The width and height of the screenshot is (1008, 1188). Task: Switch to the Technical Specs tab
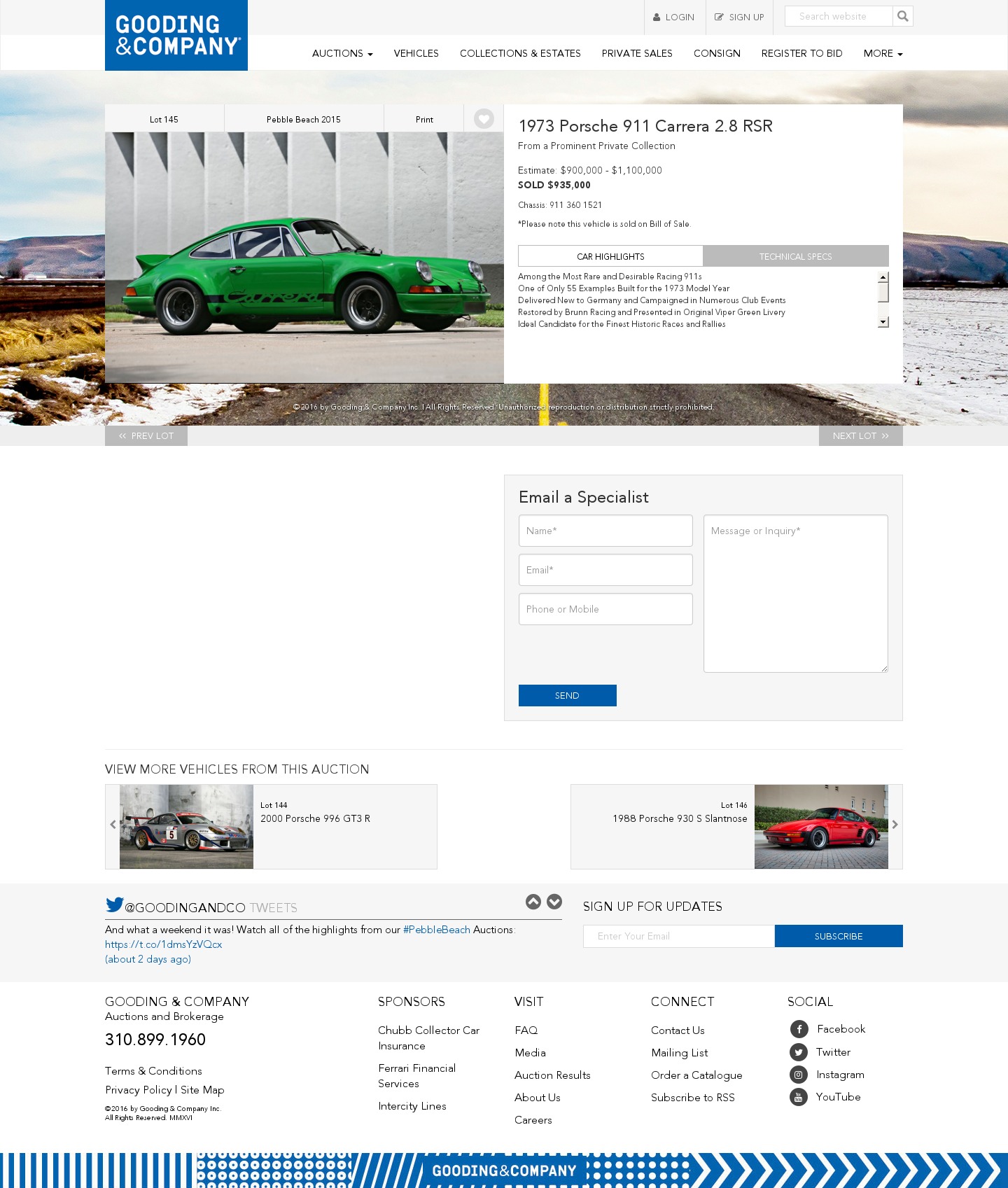click(796, 256)
